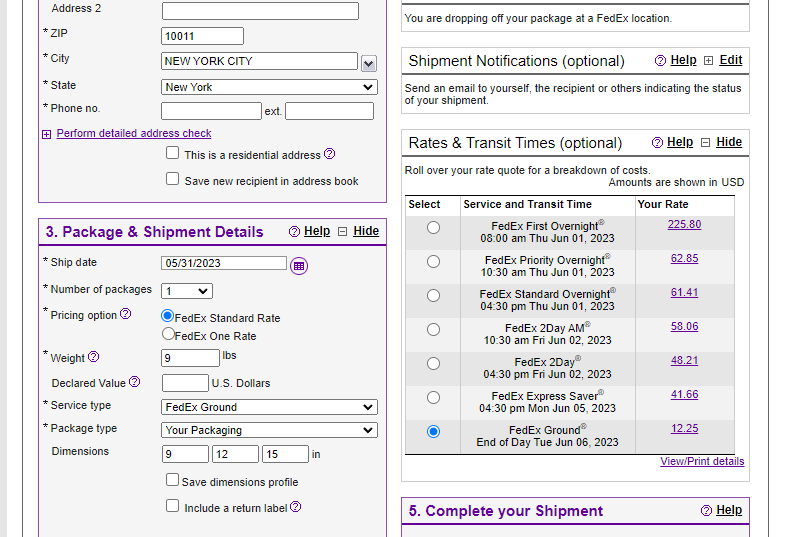
Task: Click help icon in Shipment Notifications header
Action: click(x=660, y=61)
